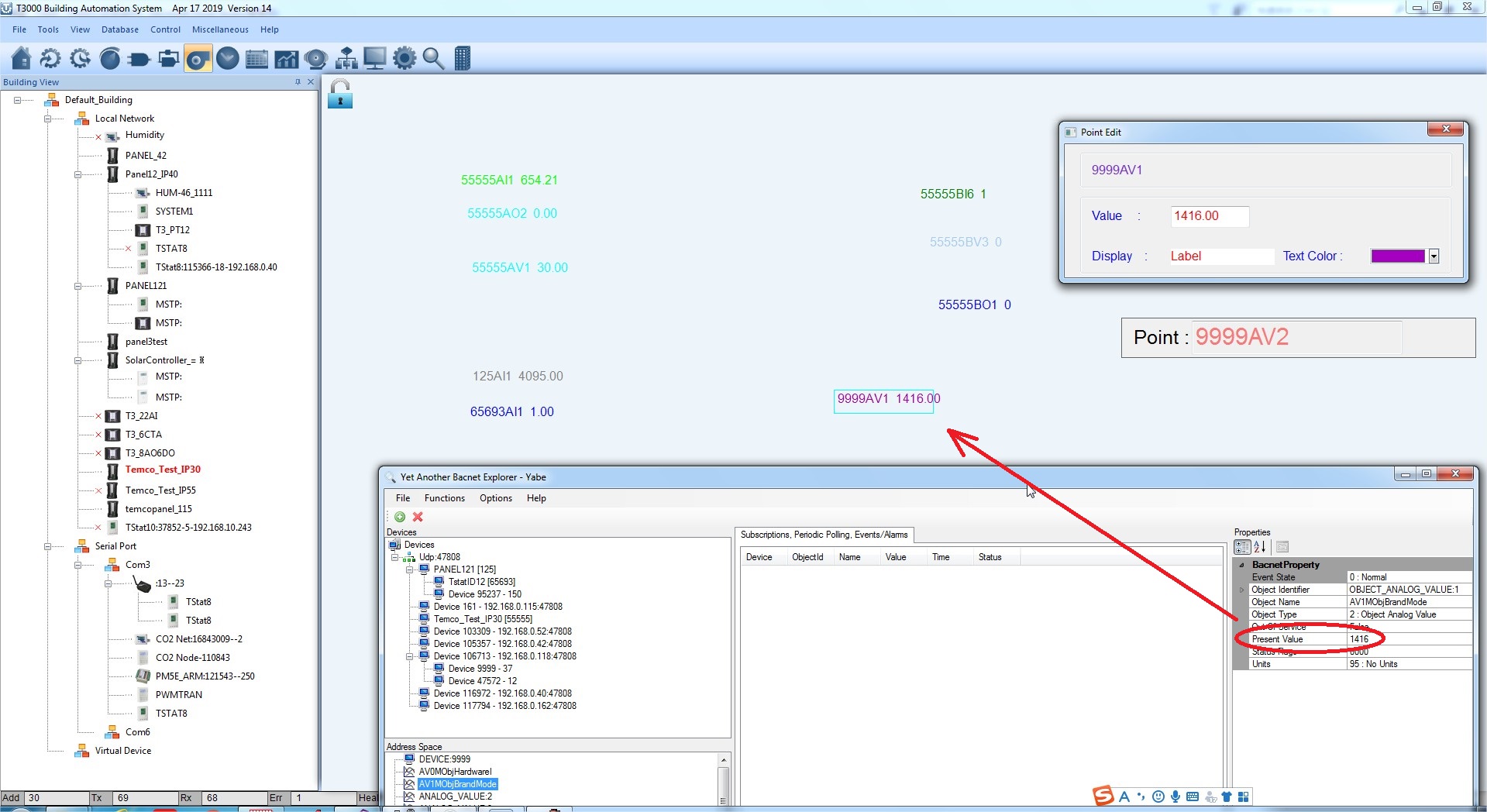Screen dimensions: 1487x812
Task: Click the microphone icon in IME bar
Action: point(1175,797)
